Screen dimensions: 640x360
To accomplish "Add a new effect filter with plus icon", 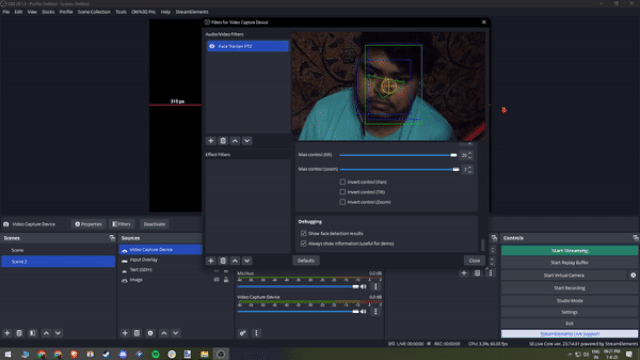I will pyautogui.click(x=211, y=261).
